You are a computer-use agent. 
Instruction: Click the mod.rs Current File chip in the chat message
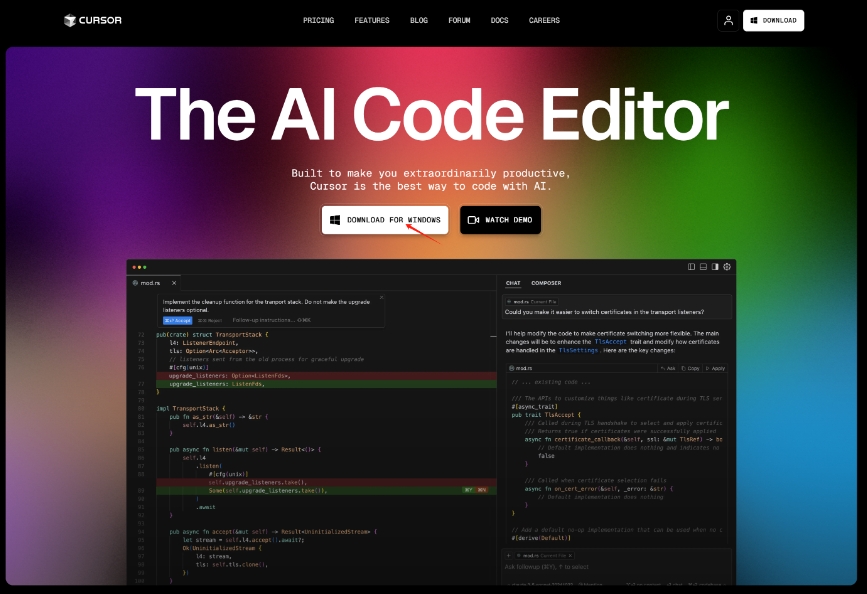pos(532,302)
